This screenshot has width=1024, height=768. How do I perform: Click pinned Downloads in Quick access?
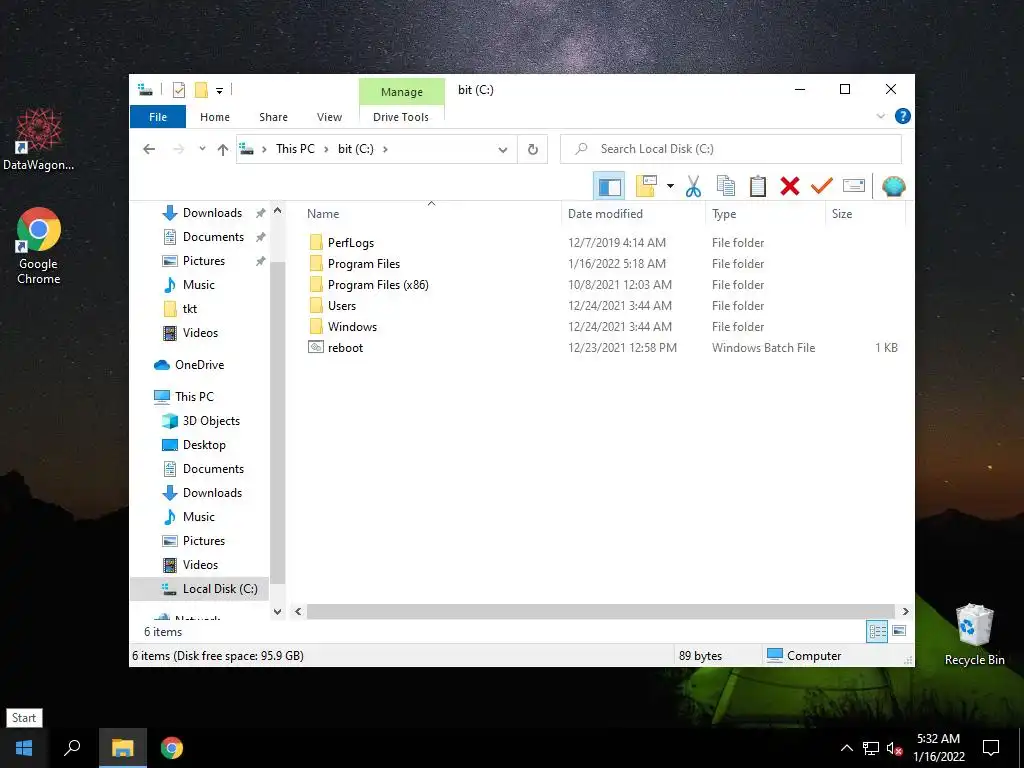coord(212,213)
